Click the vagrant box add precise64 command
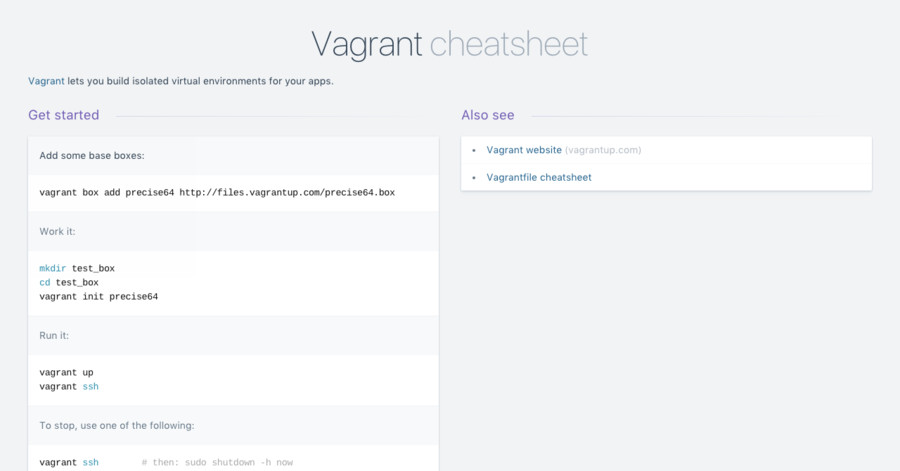 click(108, 192)
